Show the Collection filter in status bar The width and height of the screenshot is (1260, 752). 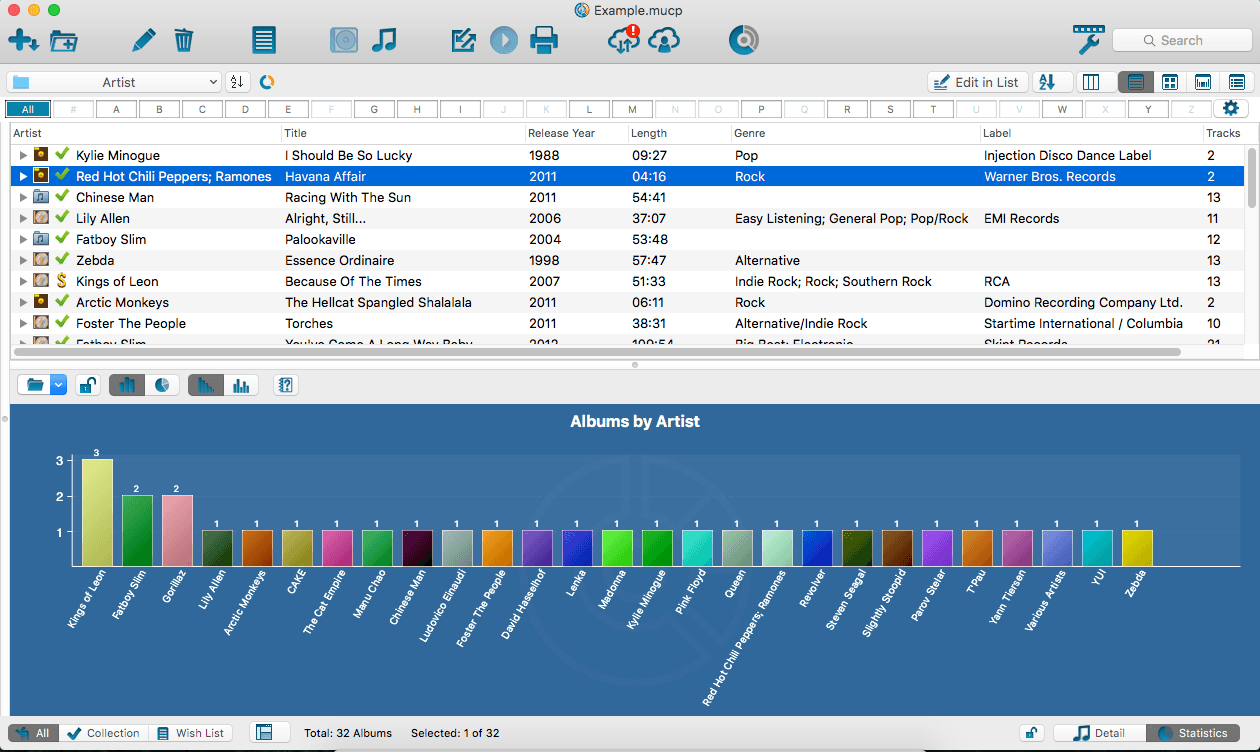[x=103, y=733]
